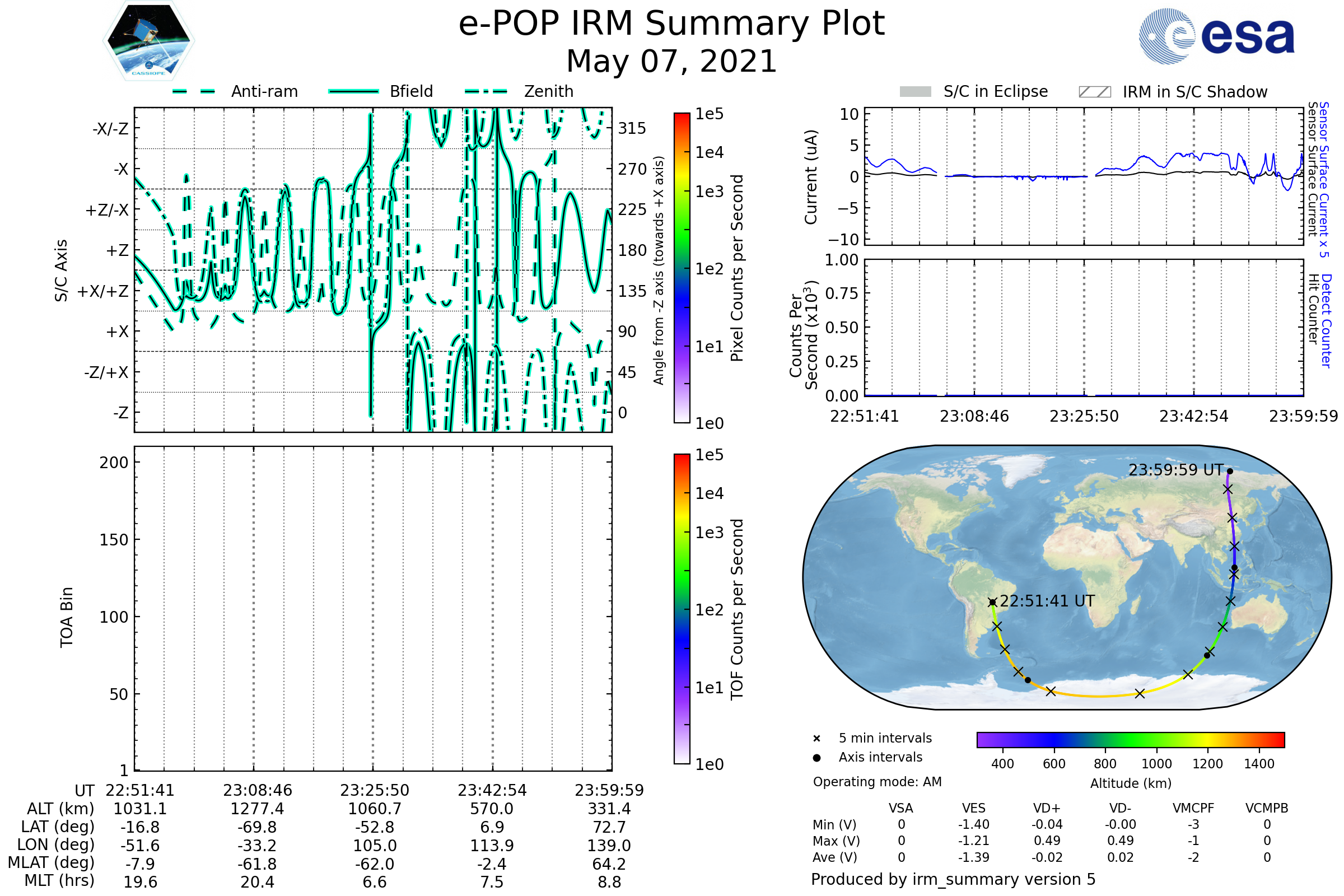Click the S/C in Eclipse gray legend patch

(916, 92)
